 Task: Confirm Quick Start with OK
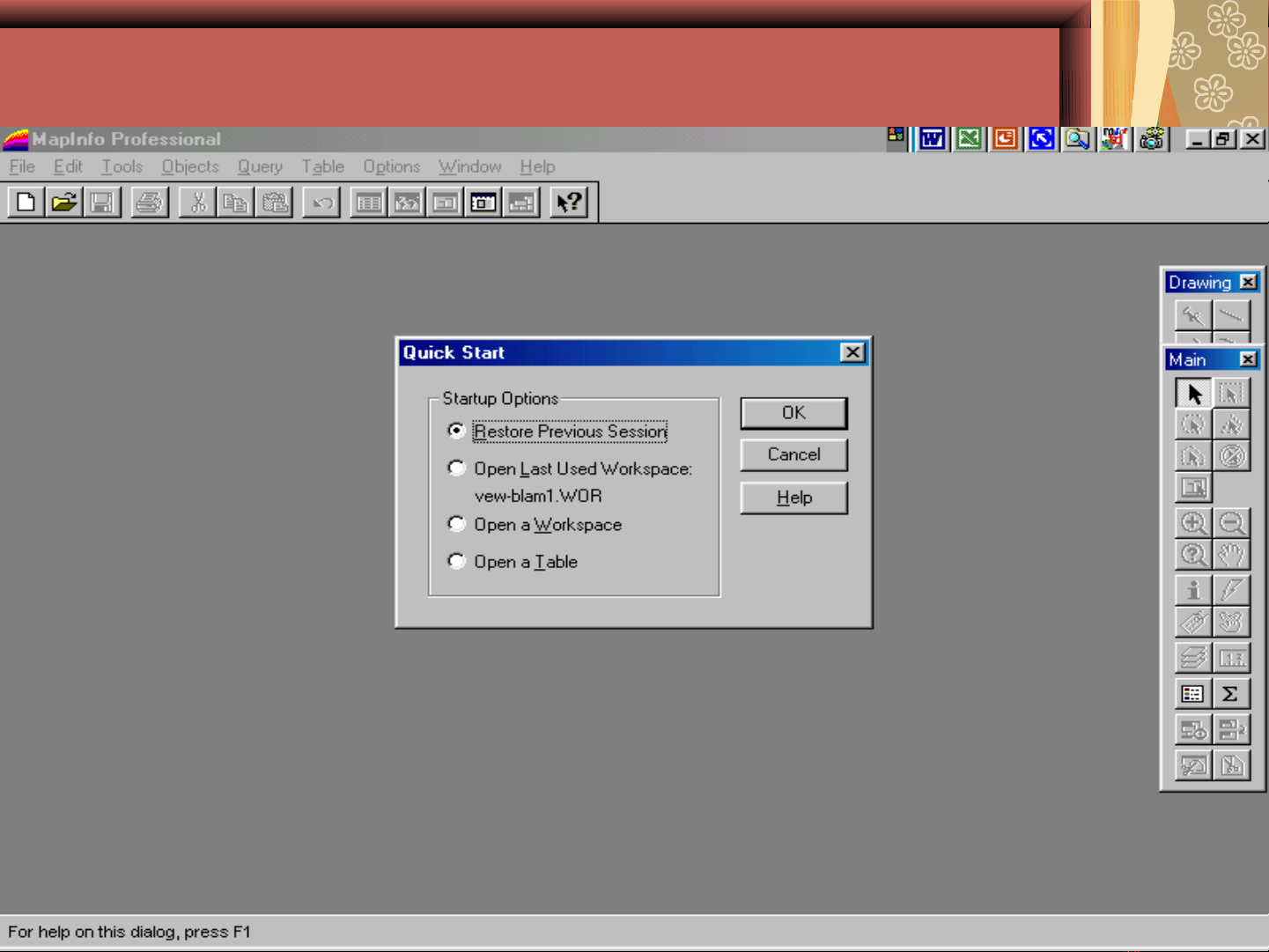[x=793, y=413]
